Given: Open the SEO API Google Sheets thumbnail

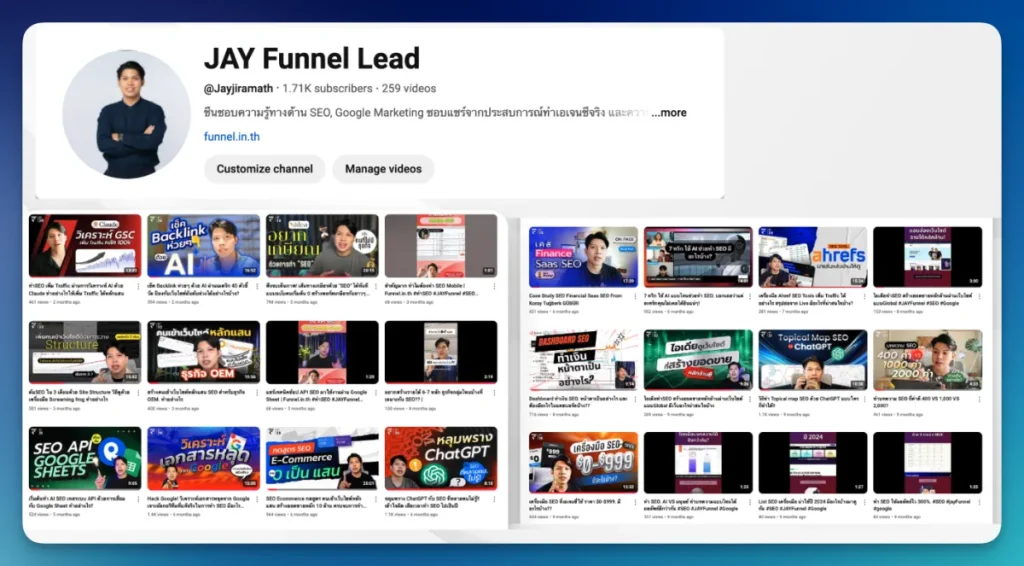Looking at the screenshot, I should pos(85,458).
